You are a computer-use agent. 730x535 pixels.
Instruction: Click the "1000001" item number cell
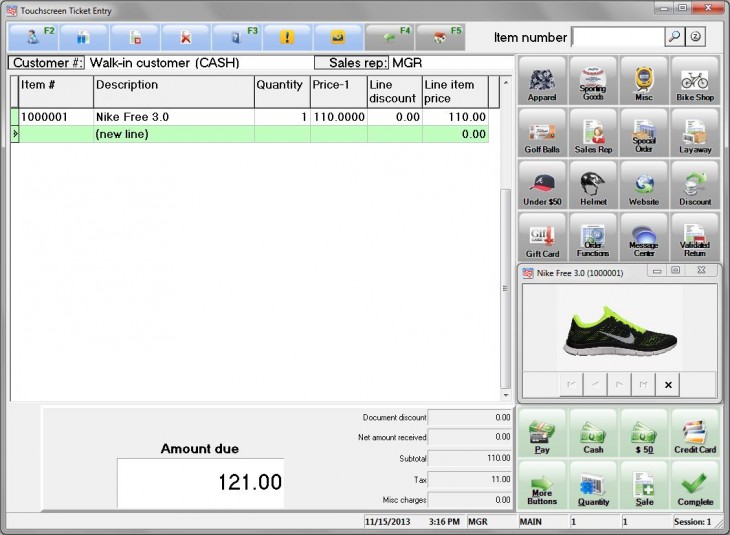pos(56,117)
